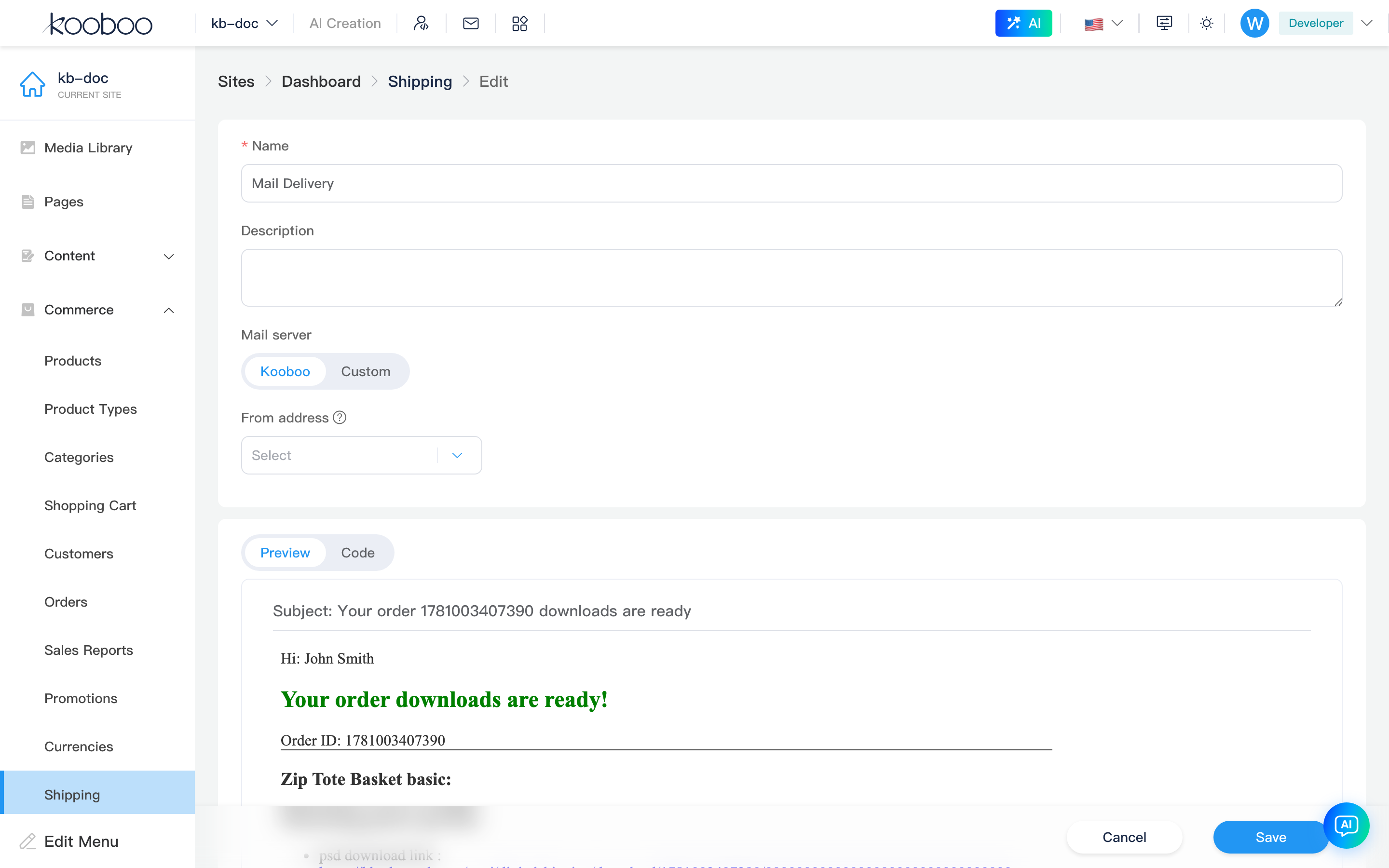
Task: Open Currencies
Action: coord(79,747)
